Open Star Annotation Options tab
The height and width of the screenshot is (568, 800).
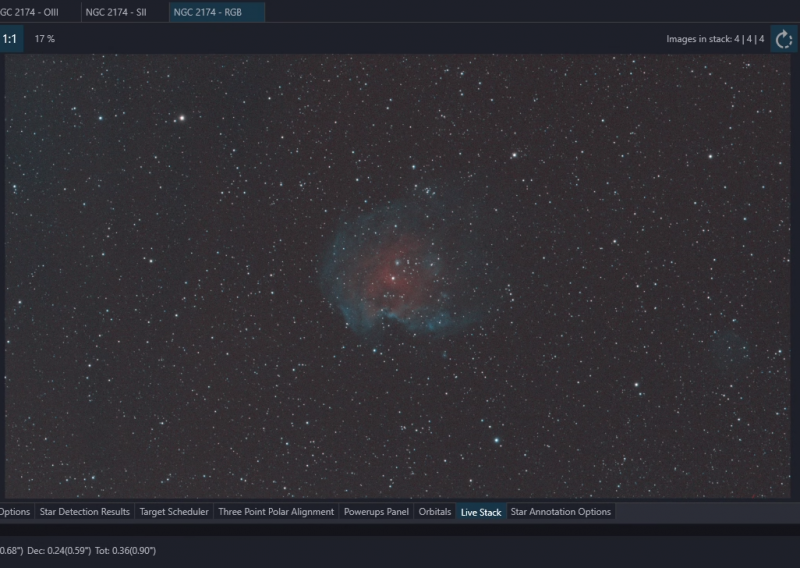(x=560, y=511)
